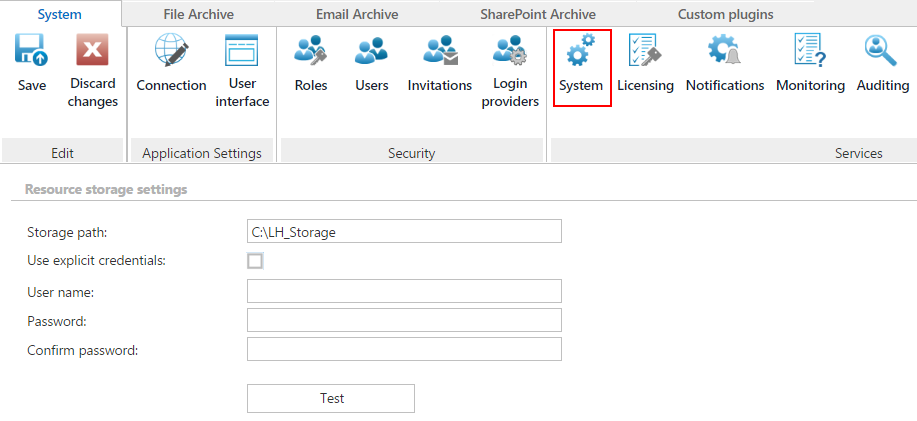
Task: Open the Auditing page
Action: coord(882,51)
